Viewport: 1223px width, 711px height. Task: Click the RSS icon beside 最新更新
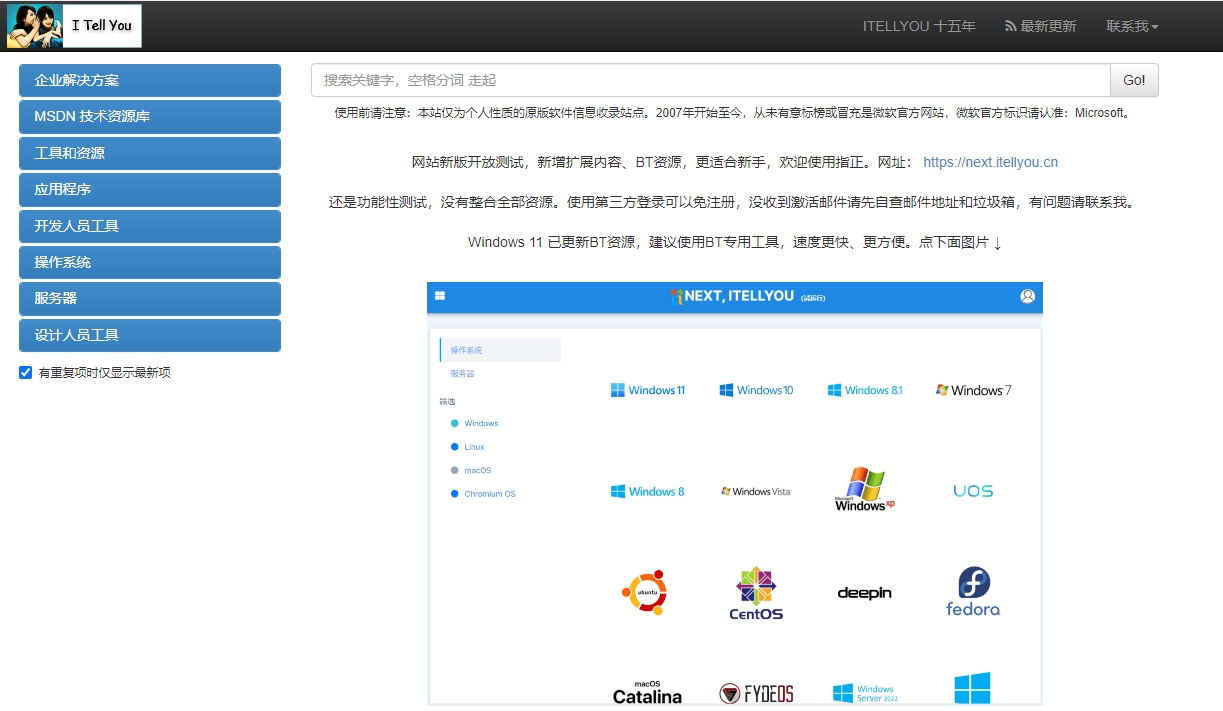[x=1010, y=26]
